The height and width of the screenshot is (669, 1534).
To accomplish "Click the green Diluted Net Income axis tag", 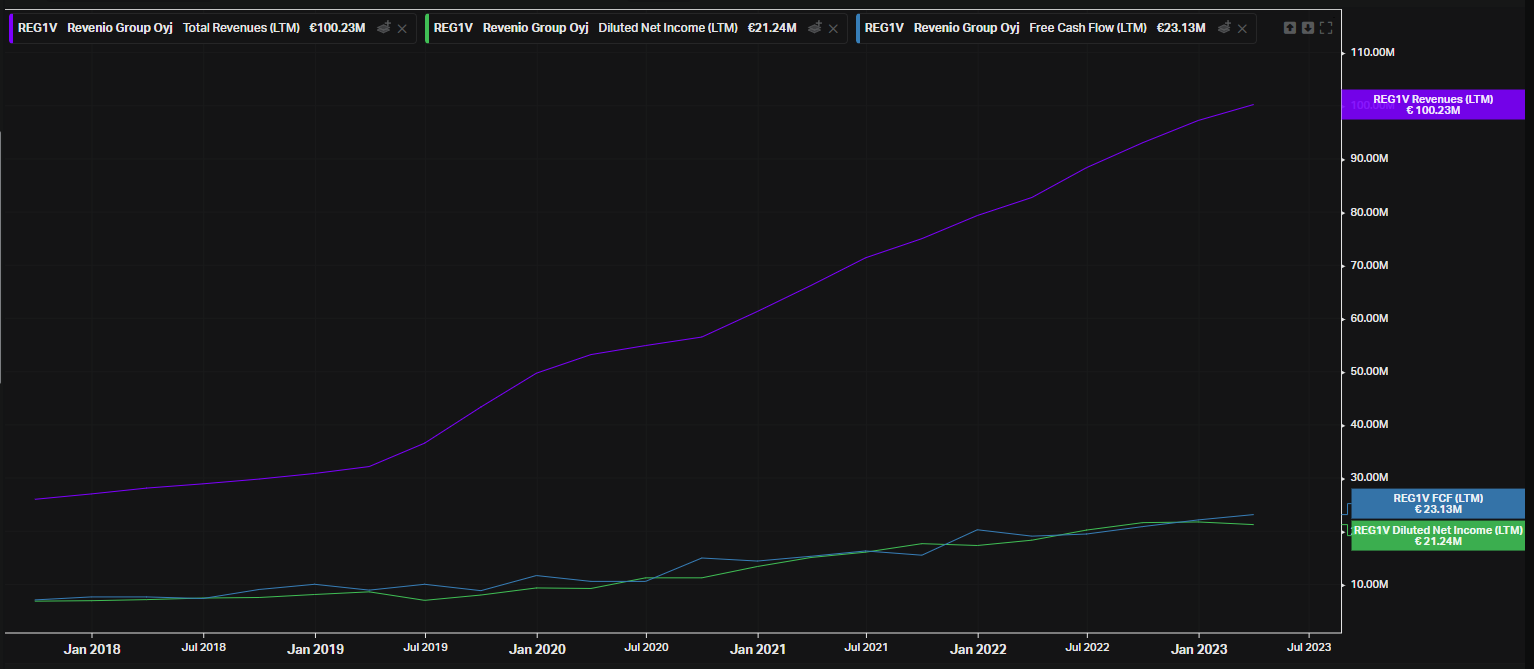I will coord(1438,535).
